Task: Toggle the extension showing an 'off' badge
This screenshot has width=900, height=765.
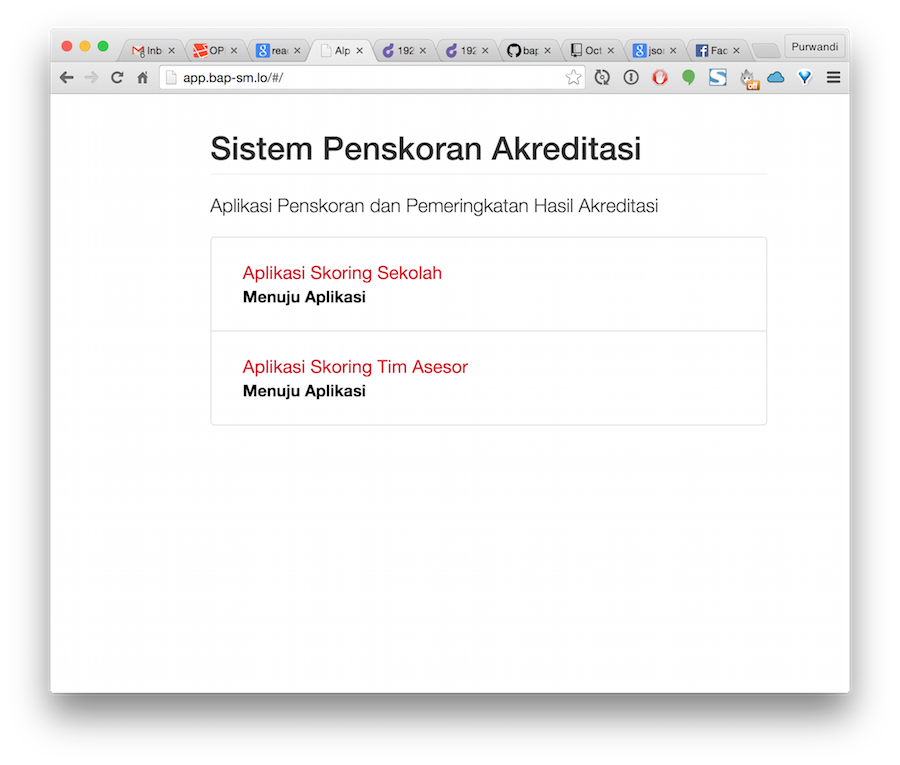Action: [748, 79]
